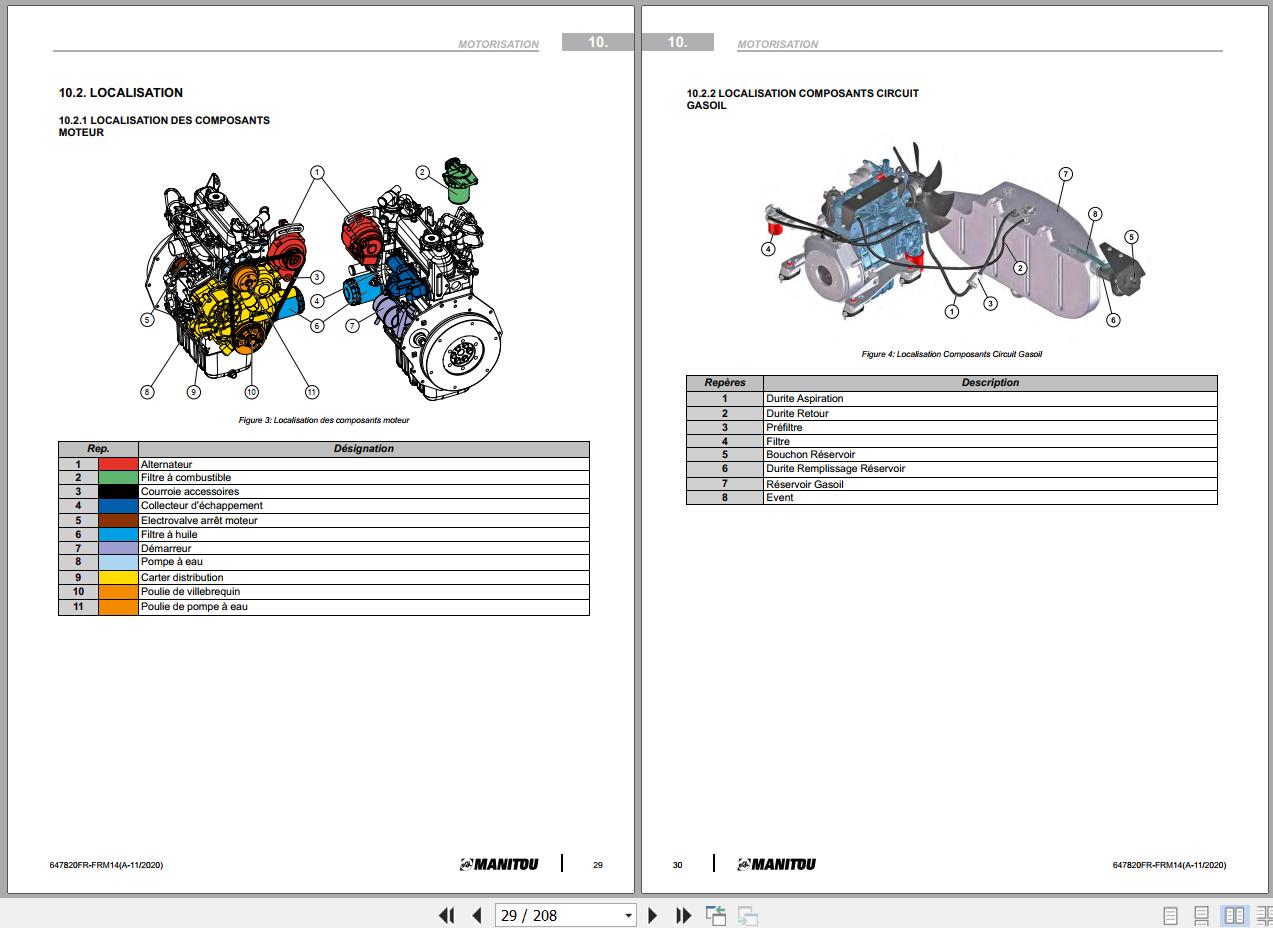Go to the next page
Viewport: 1273px width, 928px height.
coord(653,915)
